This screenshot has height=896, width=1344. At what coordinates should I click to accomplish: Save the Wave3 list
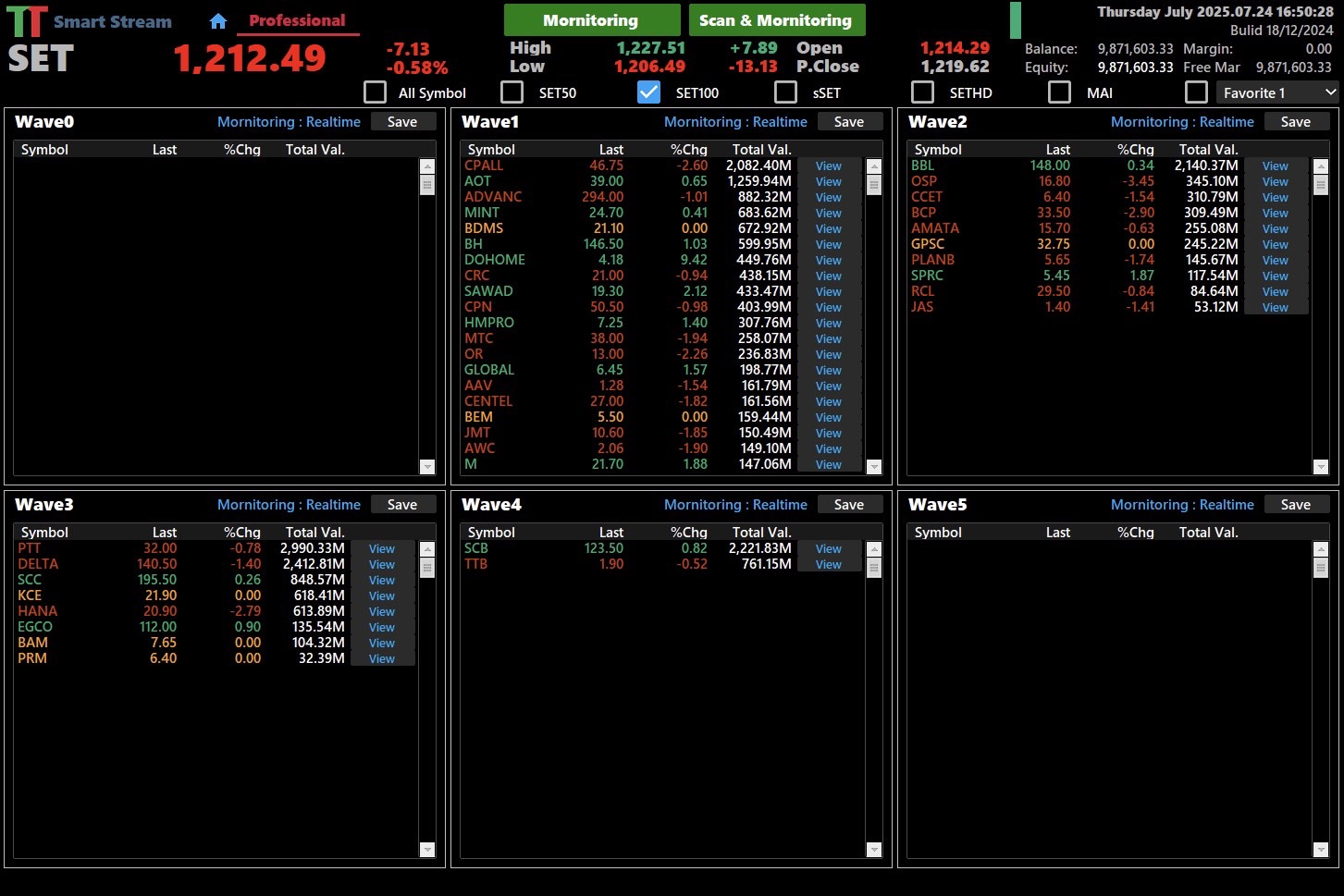[x=402, y=504]
